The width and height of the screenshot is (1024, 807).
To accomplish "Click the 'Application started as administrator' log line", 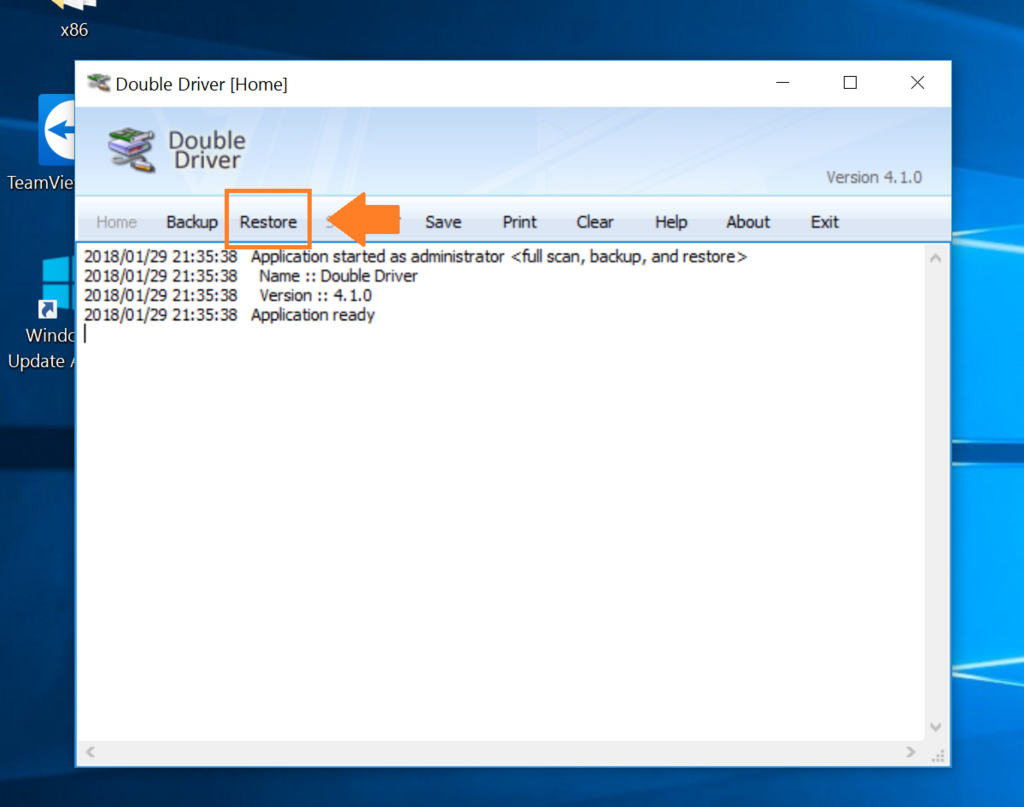I will click(415, 257).
